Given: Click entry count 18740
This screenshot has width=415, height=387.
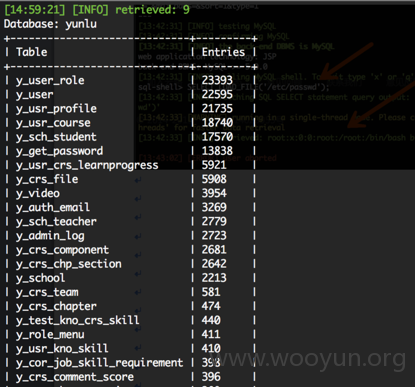Looking at the screenshot, I should pos(217,123).
